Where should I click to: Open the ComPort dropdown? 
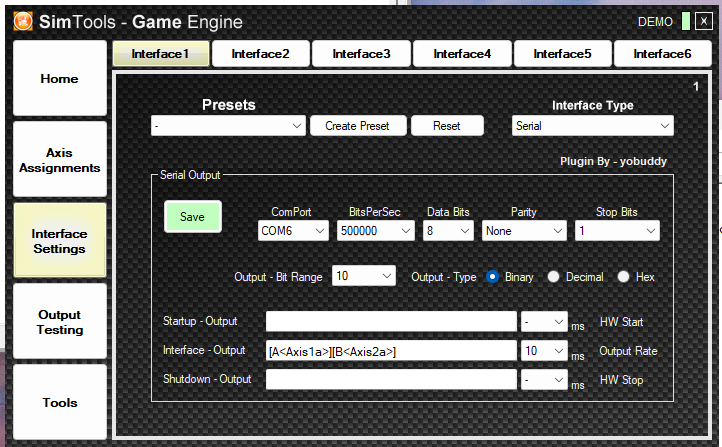point(292,231)
